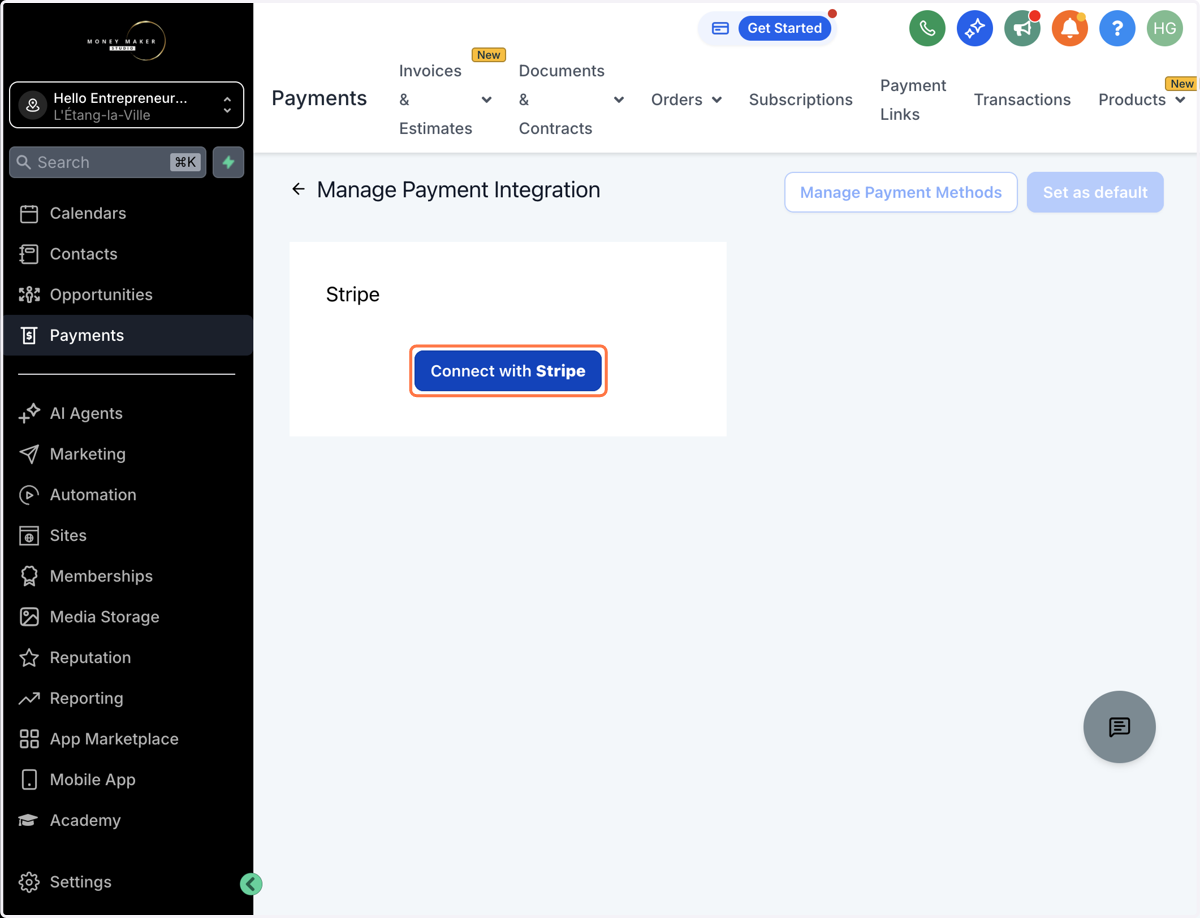This screenshot has width=1200, height=918.
Task: Click the Sites browser icon
Action: tap(29, 535)
